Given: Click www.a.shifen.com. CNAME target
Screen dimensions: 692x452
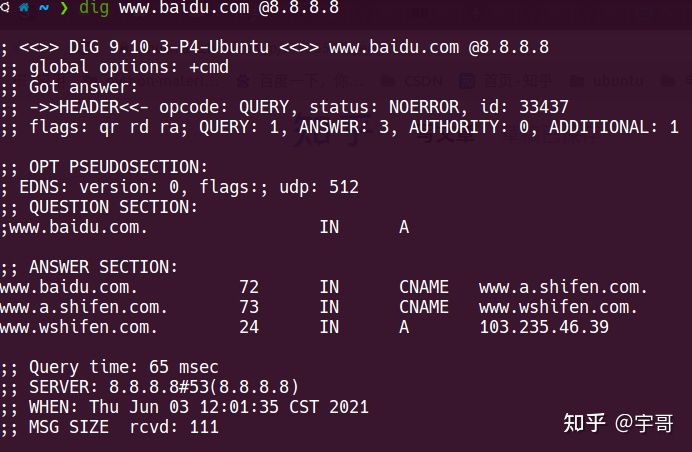Looking at the screenshot, I should coord(563,287).
